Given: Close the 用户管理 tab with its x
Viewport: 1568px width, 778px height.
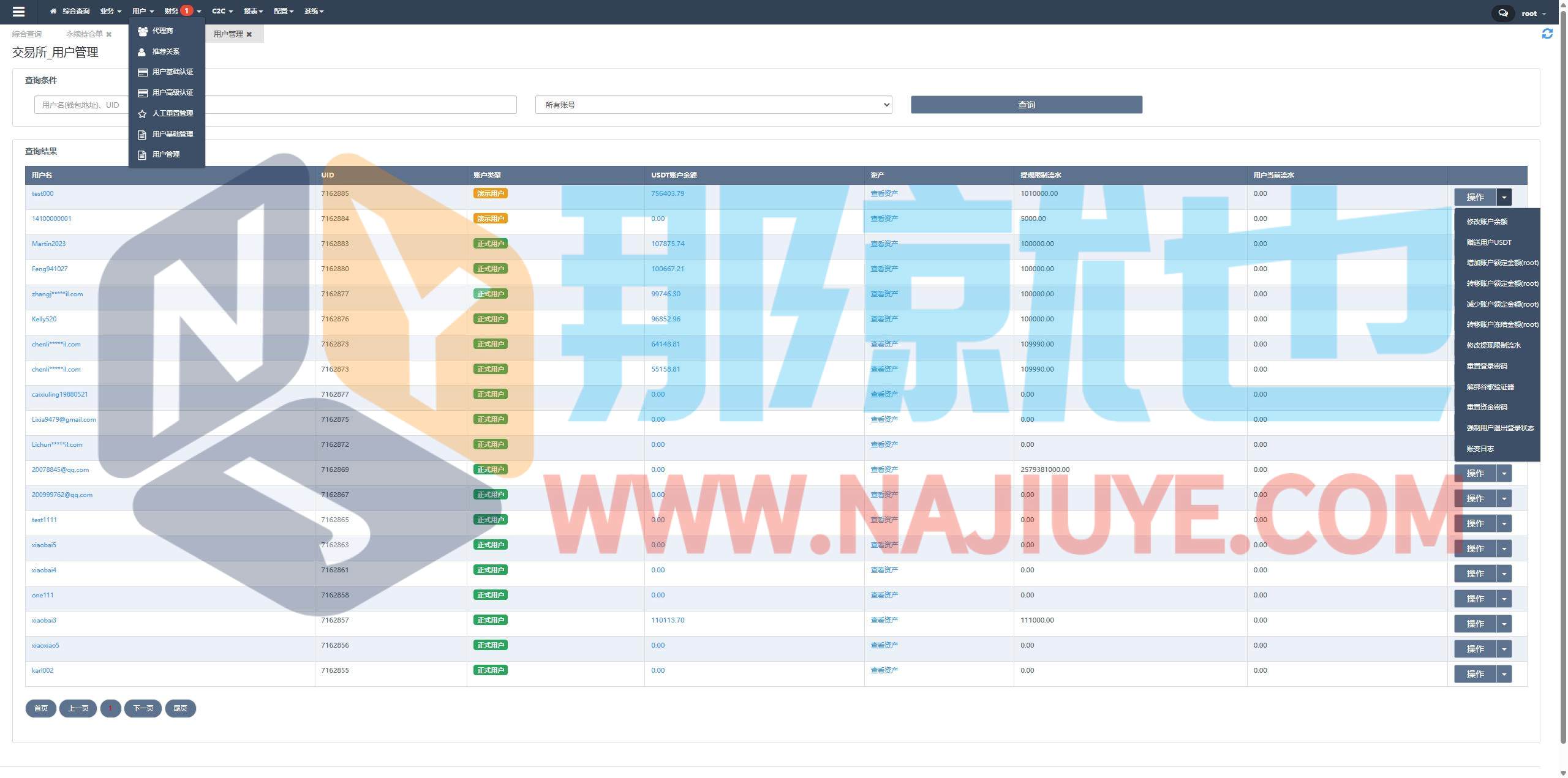Looking at the screenshot, I should (x=249, y=35).
